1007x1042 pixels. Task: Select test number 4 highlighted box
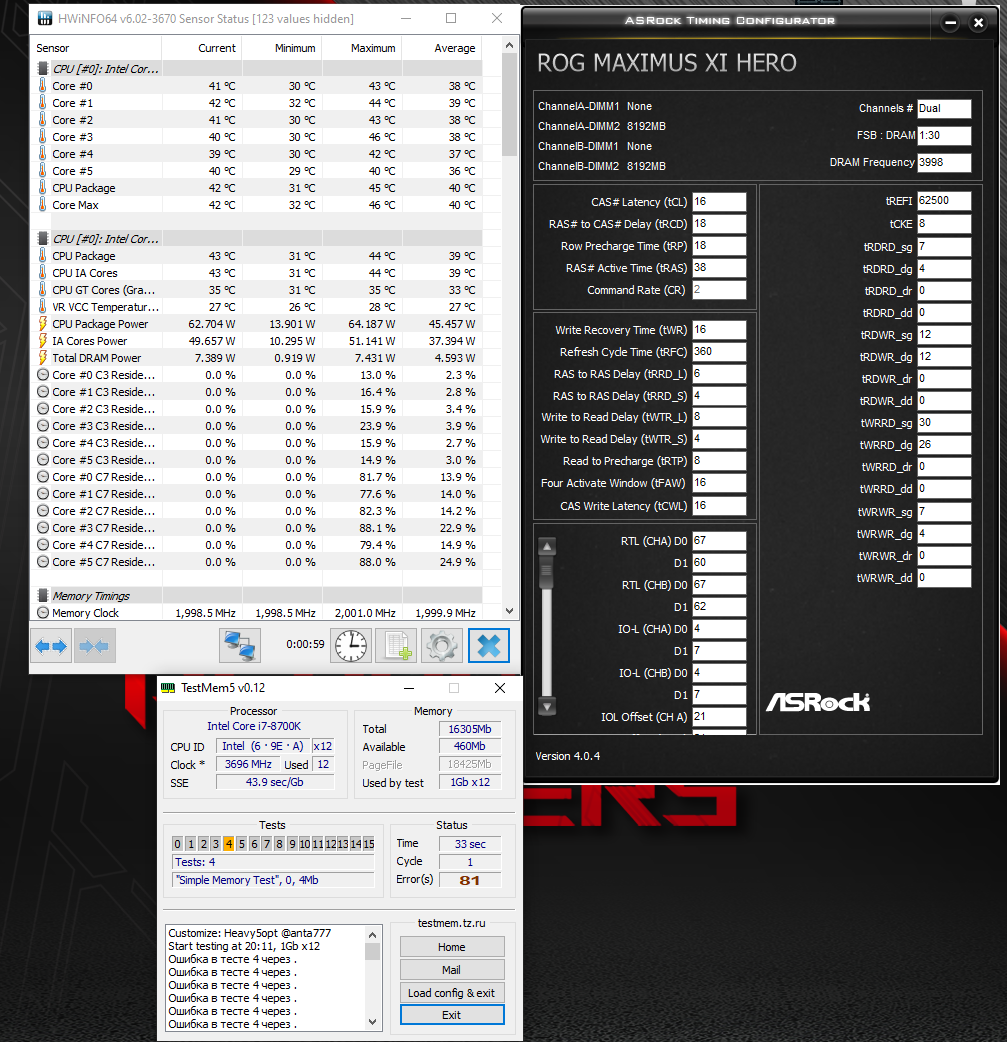coord(229,844)
